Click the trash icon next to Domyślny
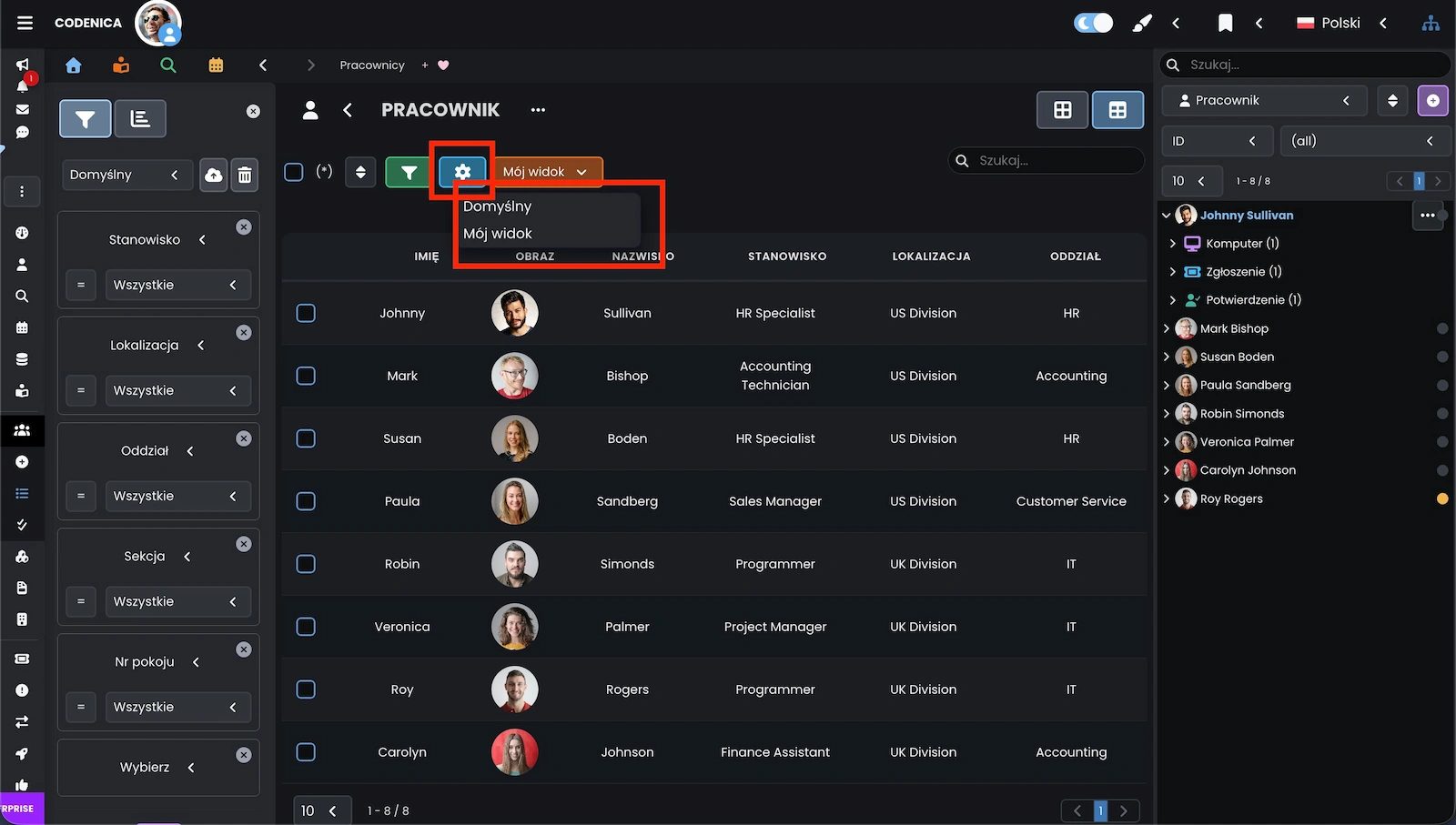 click(x=245, y=176)
